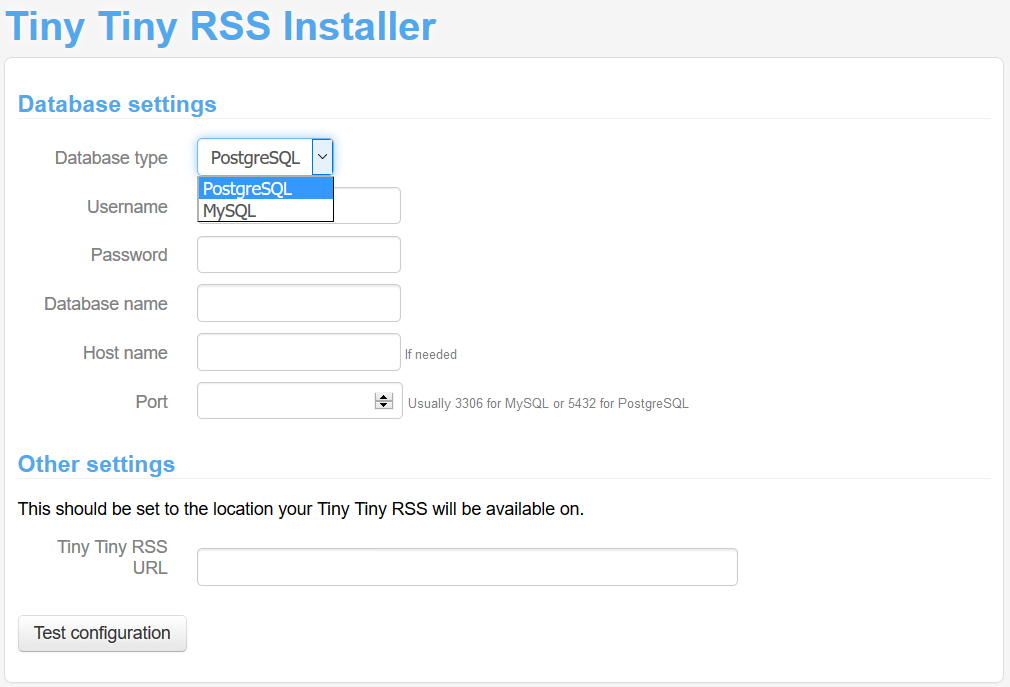The height and width of the screenshot is (687, 1010).
Task: Click the Test configuration button
Action: click(102, 633)
